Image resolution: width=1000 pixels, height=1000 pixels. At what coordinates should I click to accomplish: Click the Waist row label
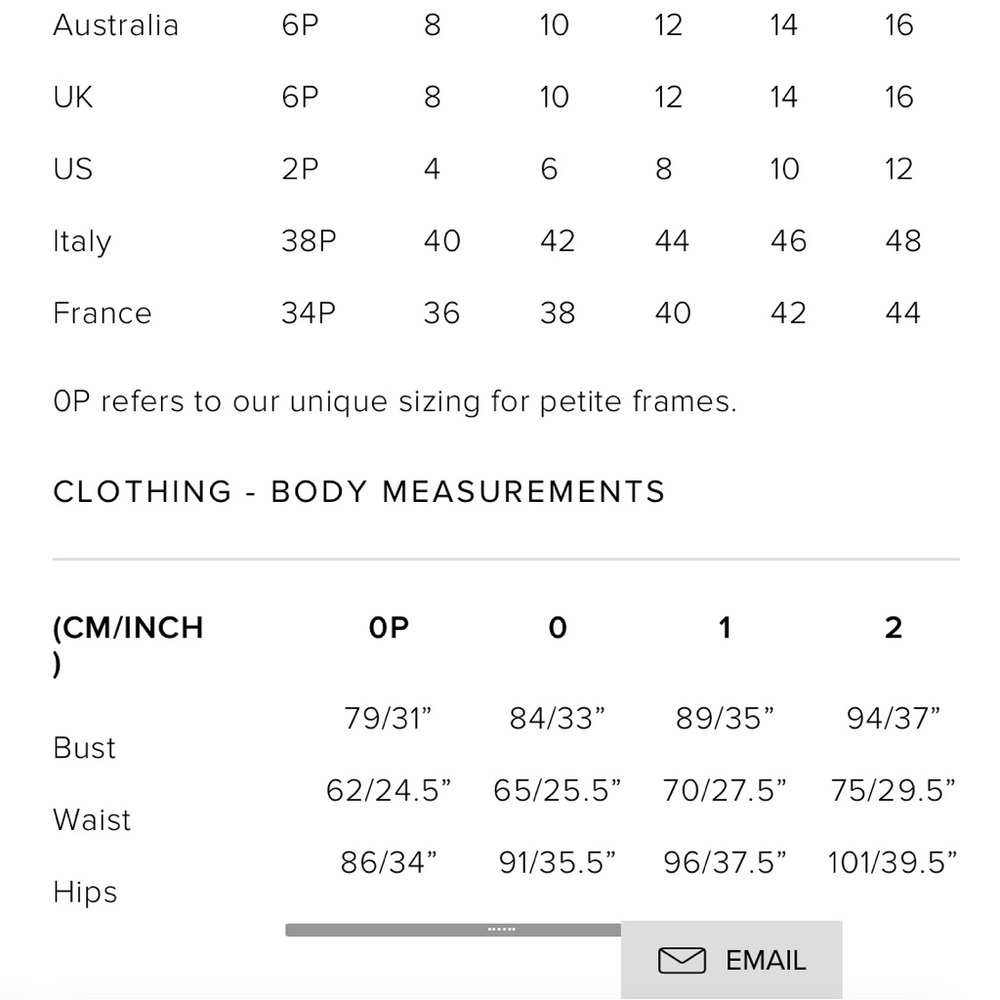coord(92,820)
